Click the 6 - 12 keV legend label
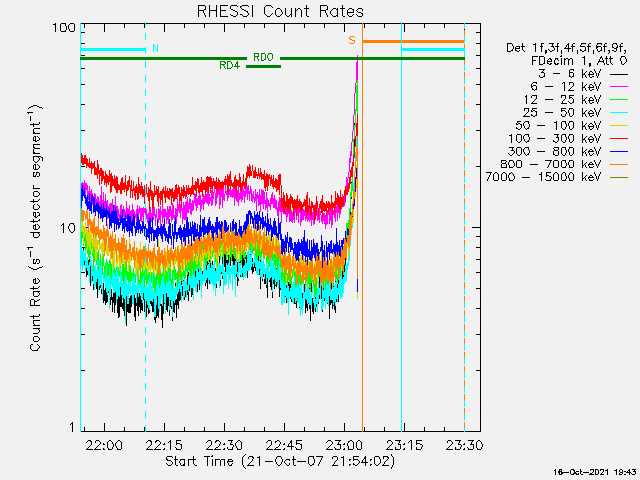 [x=566, y=87]
